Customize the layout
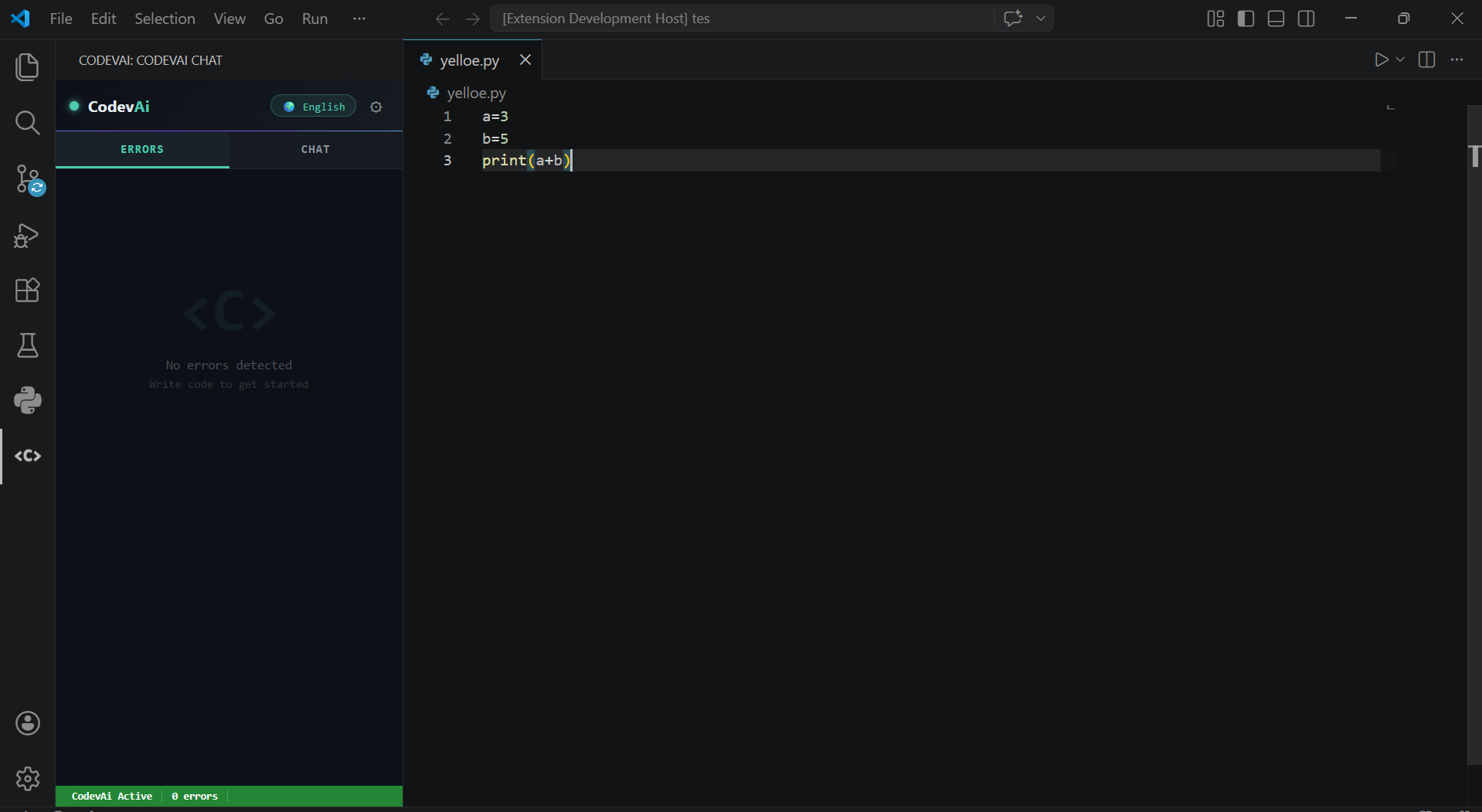 point(1215,19)
